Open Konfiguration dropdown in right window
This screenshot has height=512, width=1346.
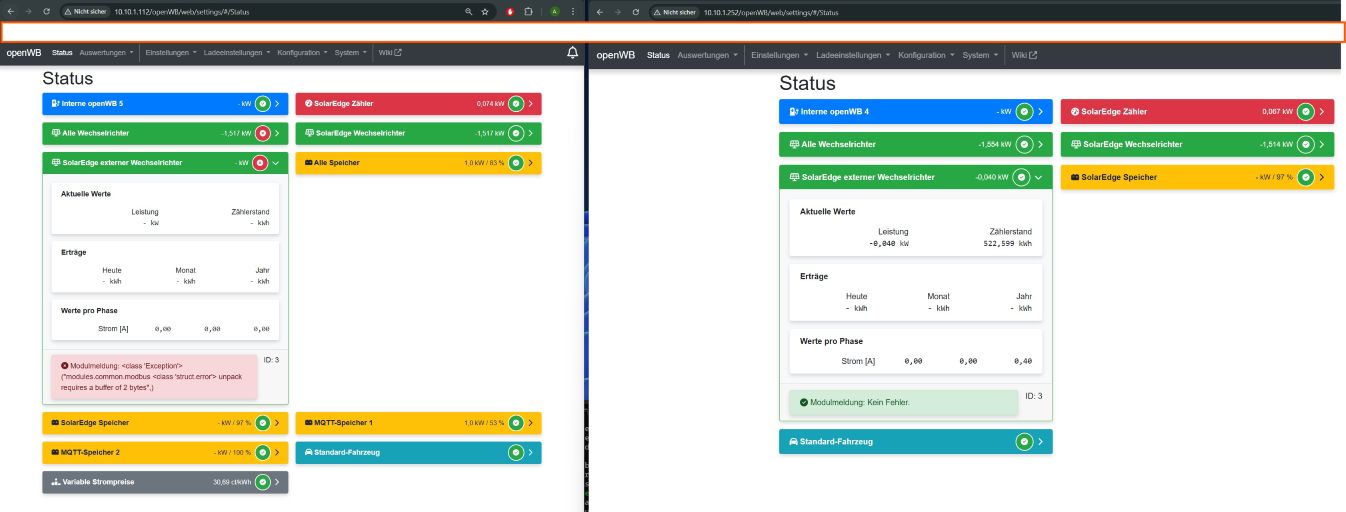926,55
